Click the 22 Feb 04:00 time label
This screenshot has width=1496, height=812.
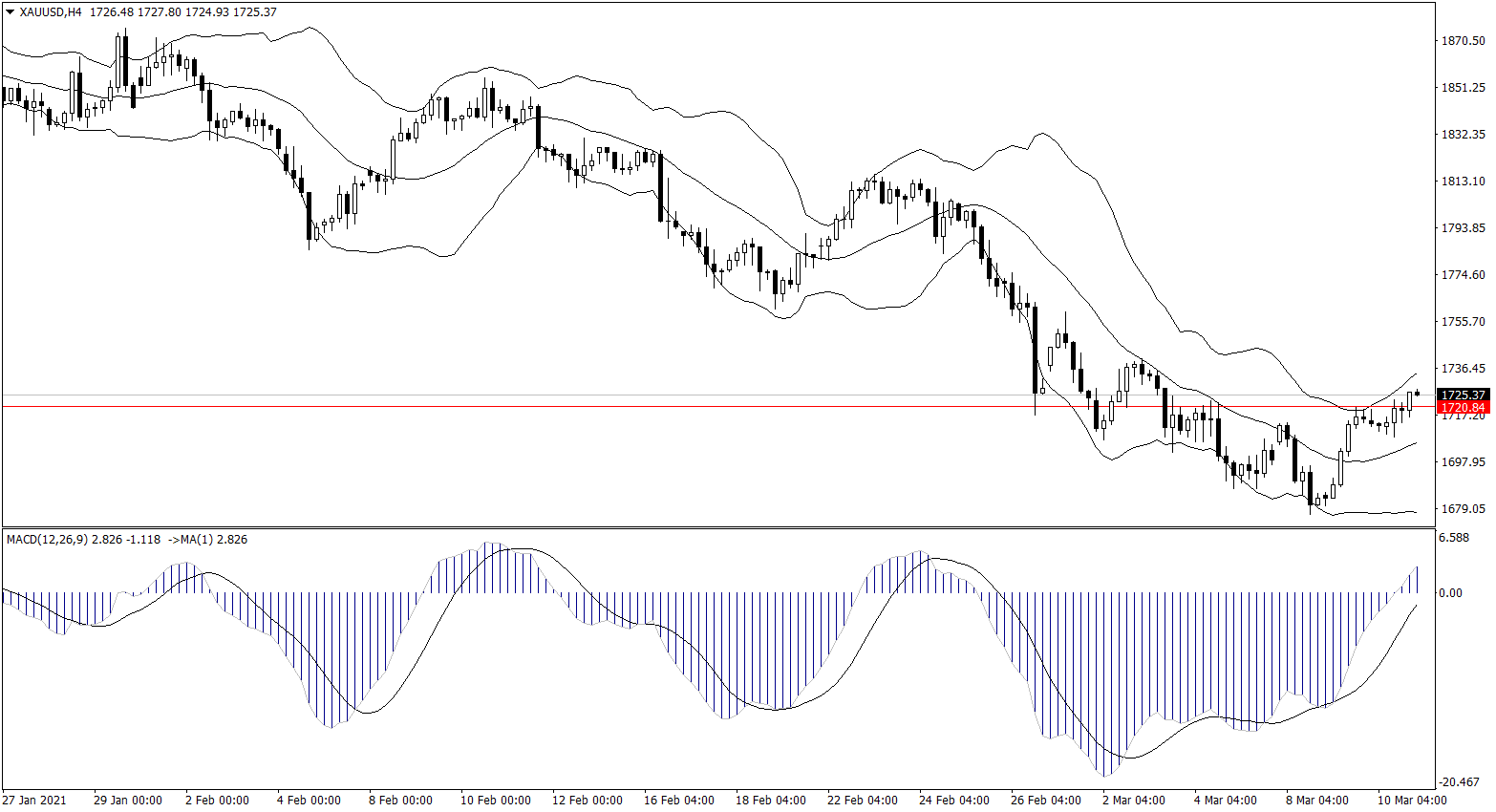[862, 801]
